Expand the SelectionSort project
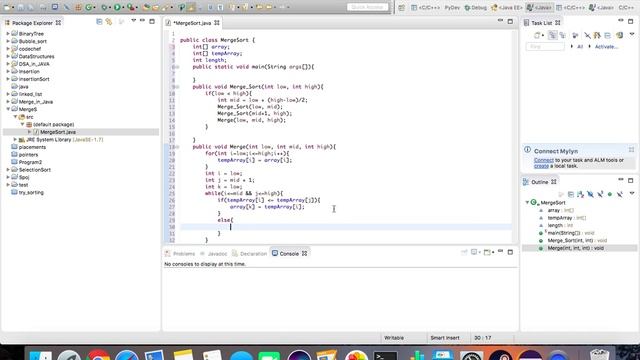Viewport: 640px width, 360px height. point(8,170)
